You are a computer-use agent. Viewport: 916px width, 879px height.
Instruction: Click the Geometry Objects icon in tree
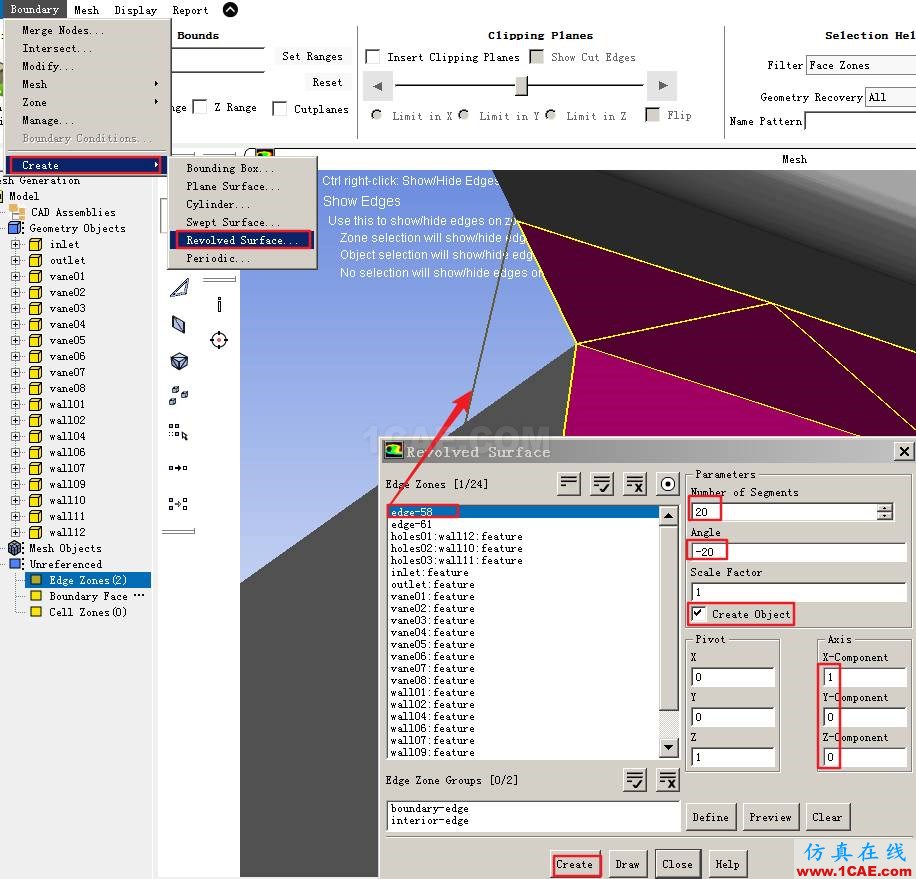(x=16, y=228)
